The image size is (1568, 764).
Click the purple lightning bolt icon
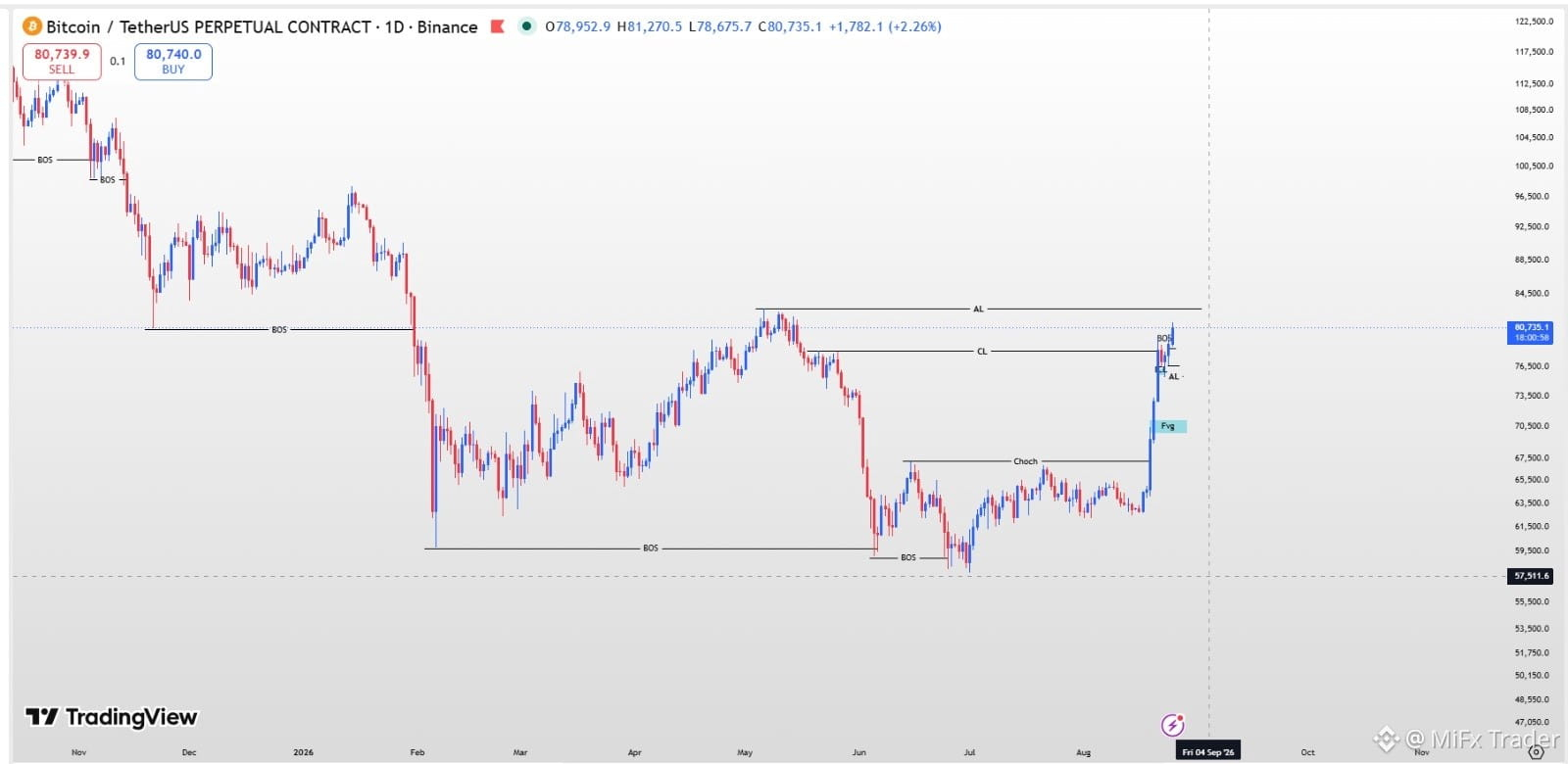click(x=1172, y=725)
